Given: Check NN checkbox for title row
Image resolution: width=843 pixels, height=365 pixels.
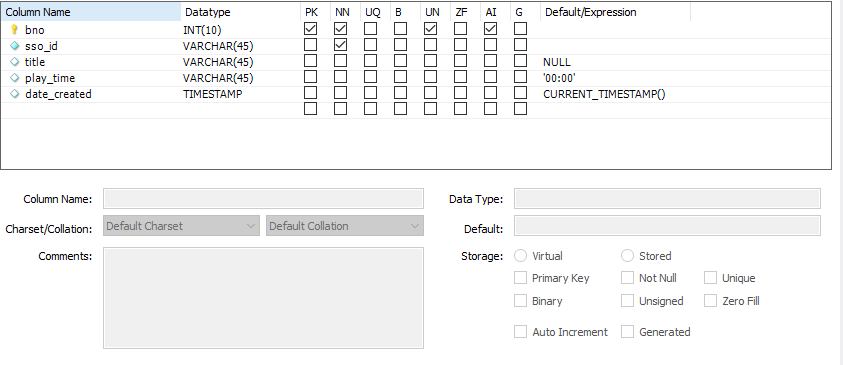Looking at the screenshot, I should 340,60.
